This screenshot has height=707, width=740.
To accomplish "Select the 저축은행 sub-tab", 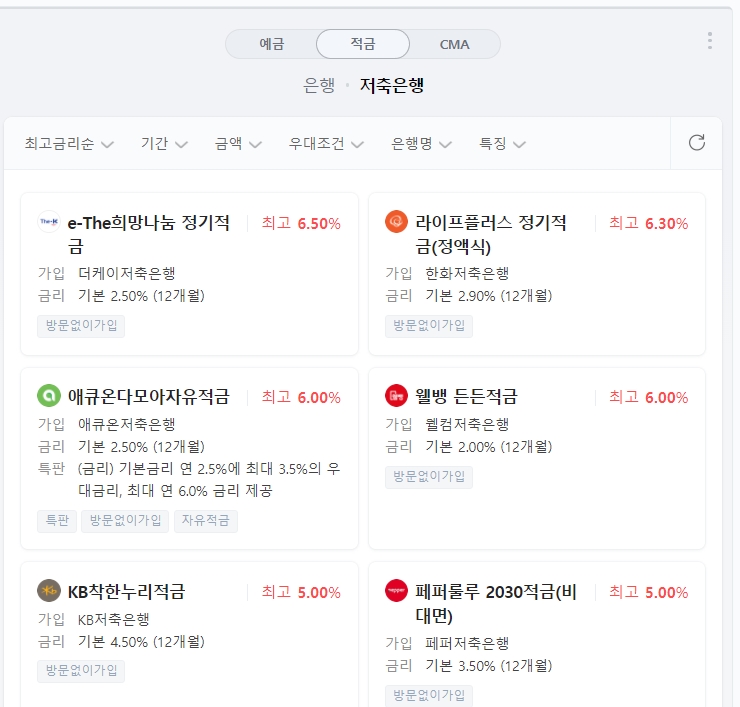I will pyautogui.click(x=392, y=85).
